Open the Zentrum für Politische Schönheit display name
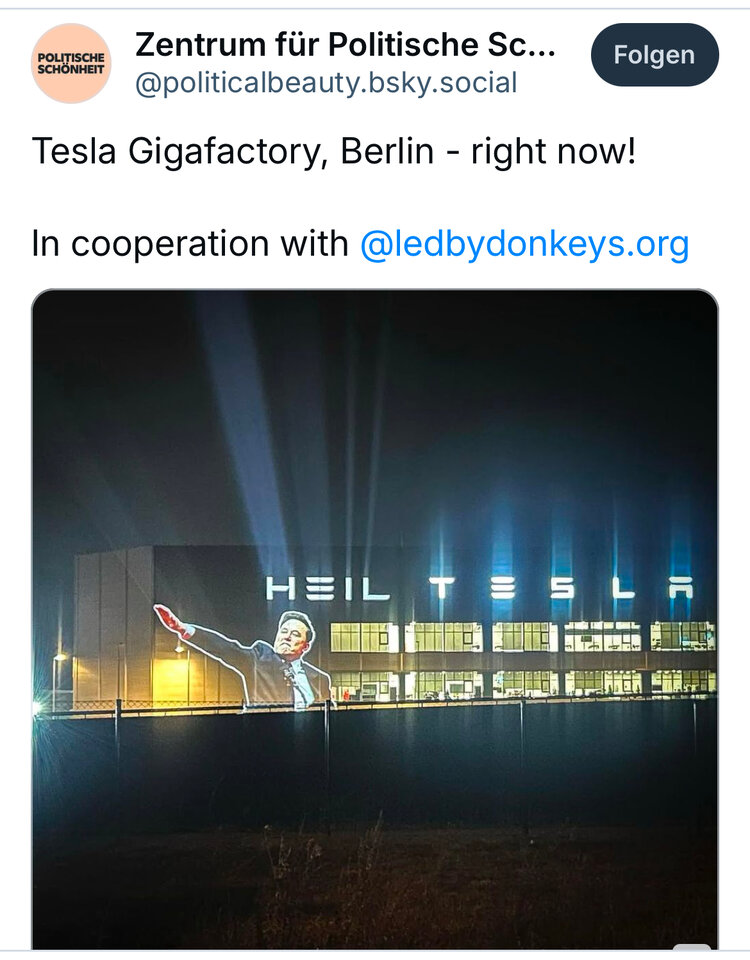Viewport: 750px width, 960px height. tap(345, 45)
